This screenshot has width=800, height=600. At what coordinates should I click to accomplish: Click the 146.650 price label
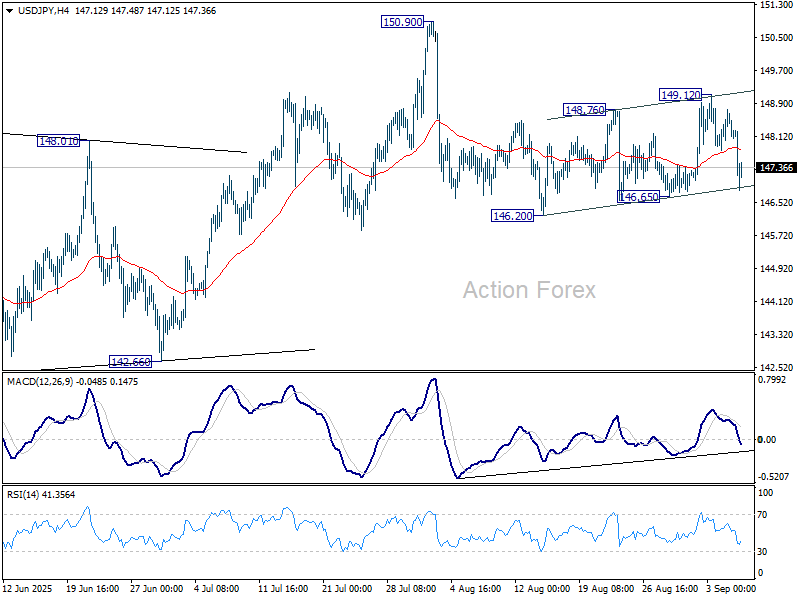coord(638,198)
